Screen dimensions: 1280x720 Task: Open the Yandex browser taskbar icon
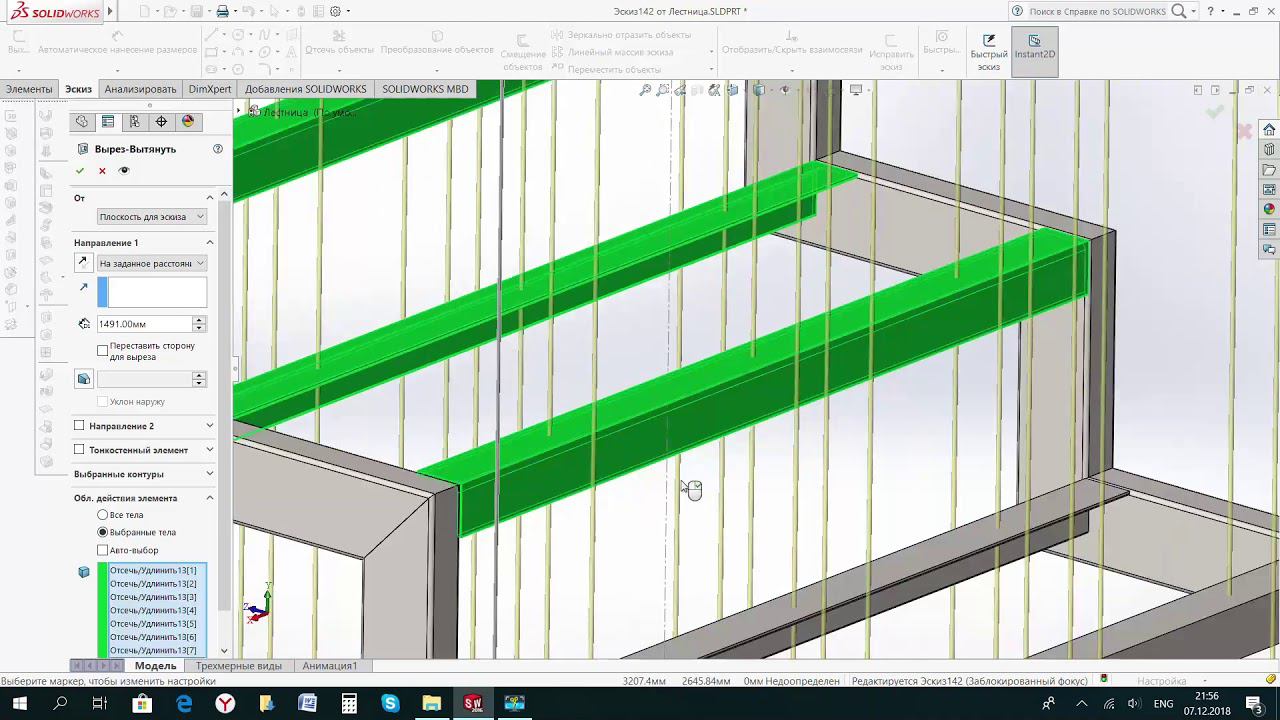point(226,703)
